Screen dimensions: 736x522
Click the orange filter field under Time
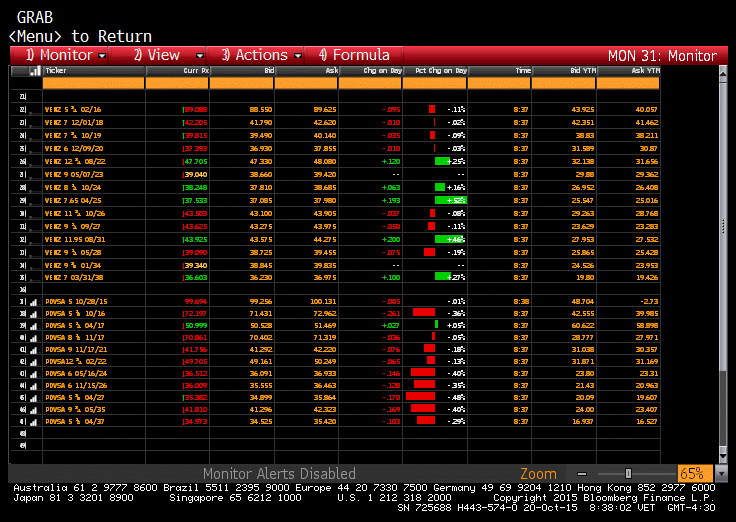(x=499, y=83)
